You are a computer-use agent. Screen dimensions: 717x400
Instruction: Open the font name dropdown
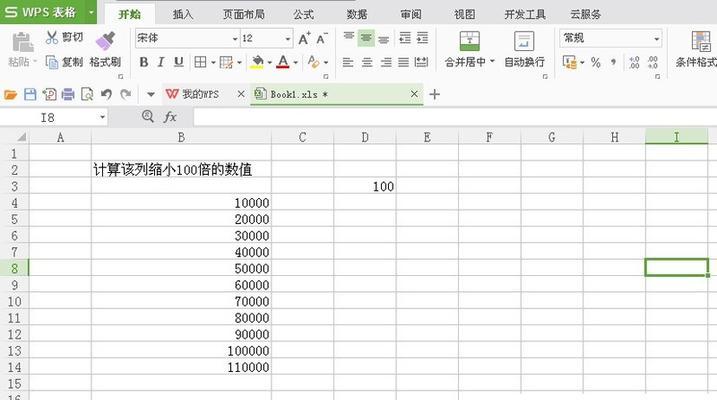(235, 39)
